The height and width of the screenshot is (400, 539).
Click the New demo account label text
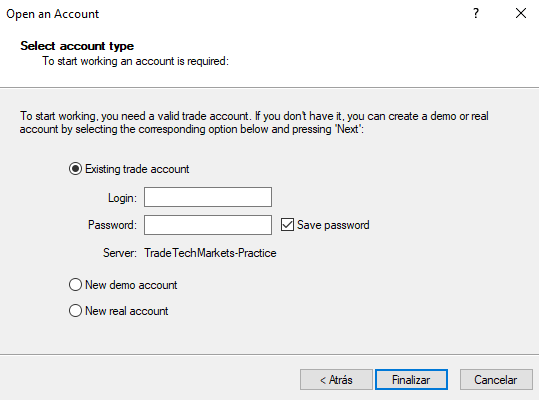pos(131,285)
